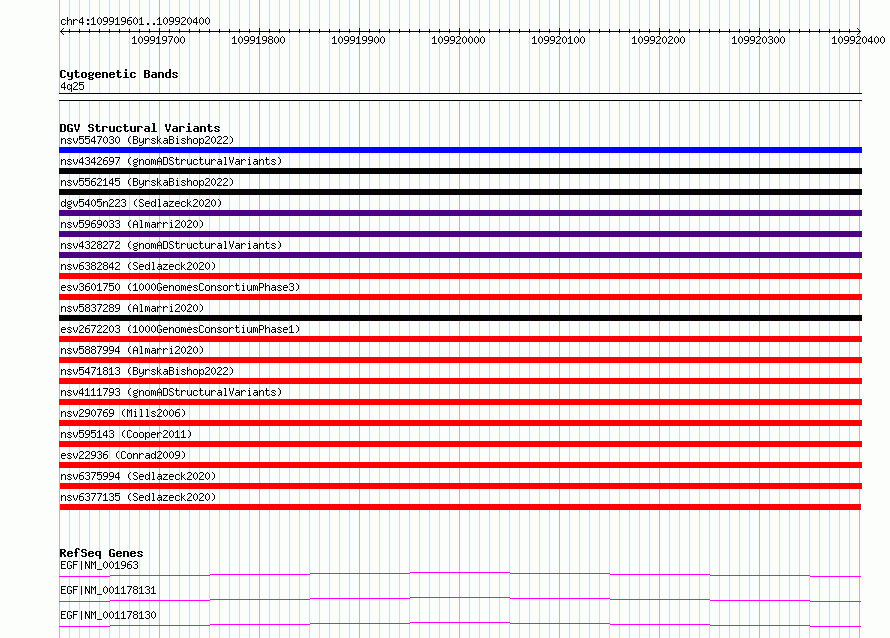Select nsv4328272 (gnomADStructuralVariants) label
This screenshot has width=890, height=638.
click(x=171, y=245)
